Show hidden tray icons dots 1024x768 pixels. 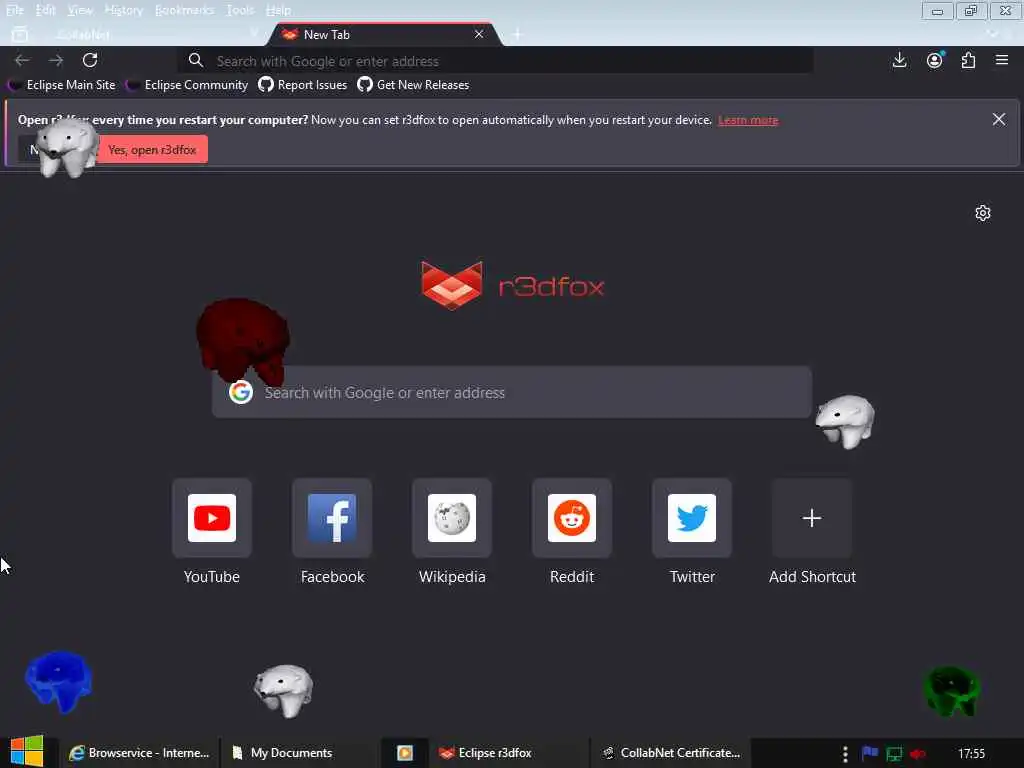point(845,754)
